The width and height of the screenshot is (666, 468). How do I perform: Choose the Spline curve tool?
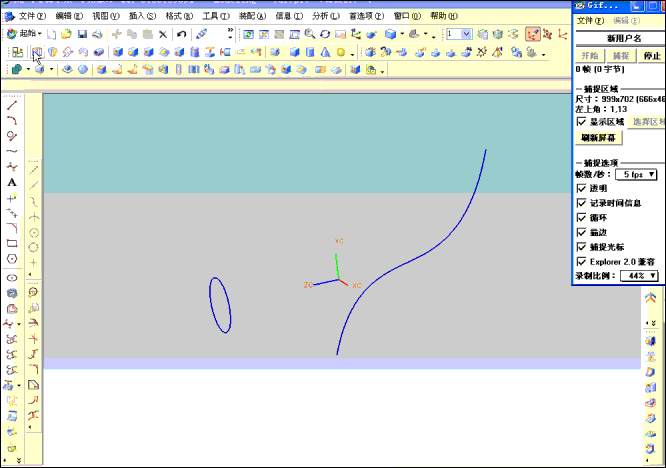pyautogui.click(x=12, y=151)
